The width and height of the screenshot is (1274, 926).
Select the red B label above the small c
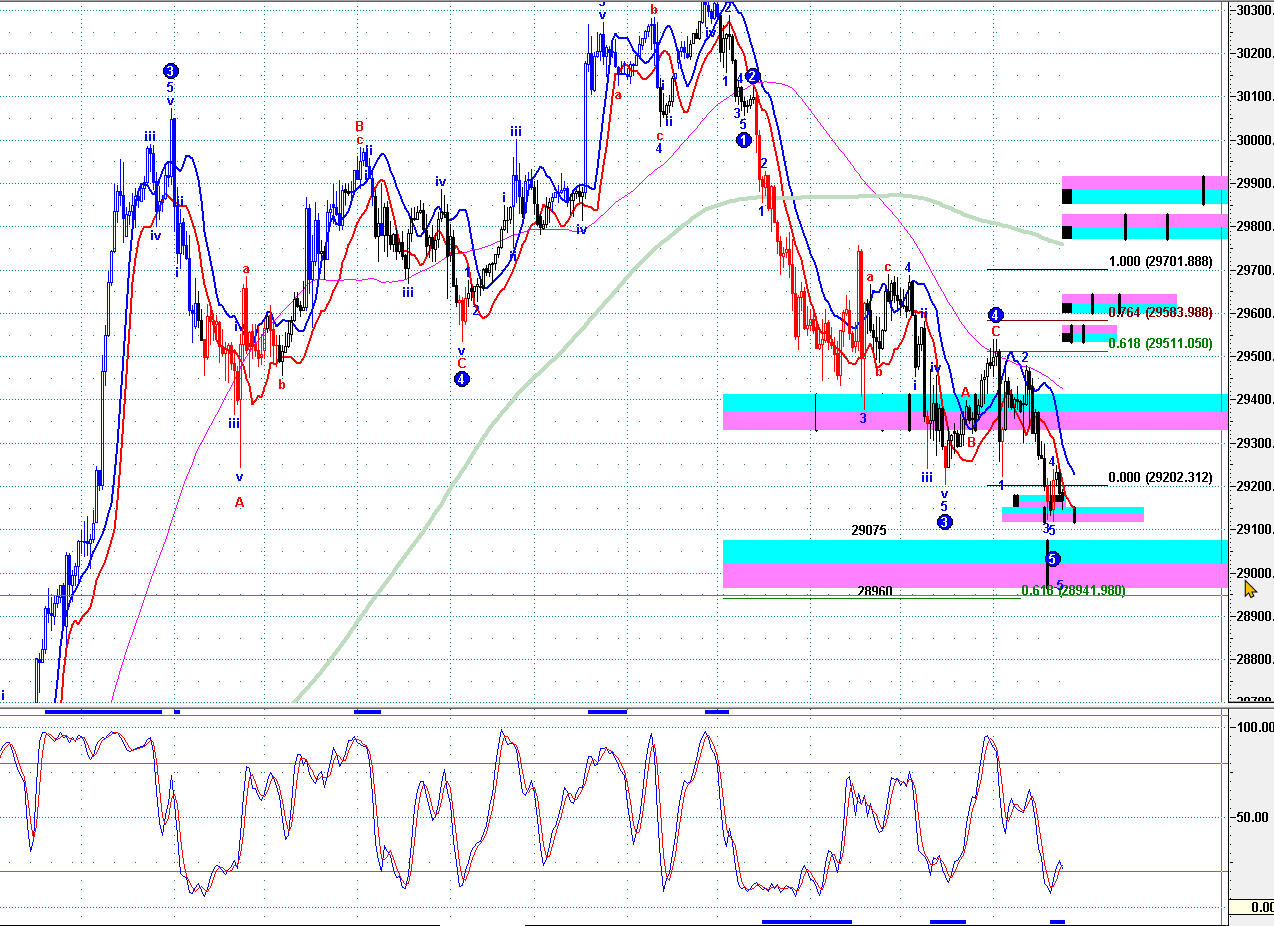click(x=359, y=127)
